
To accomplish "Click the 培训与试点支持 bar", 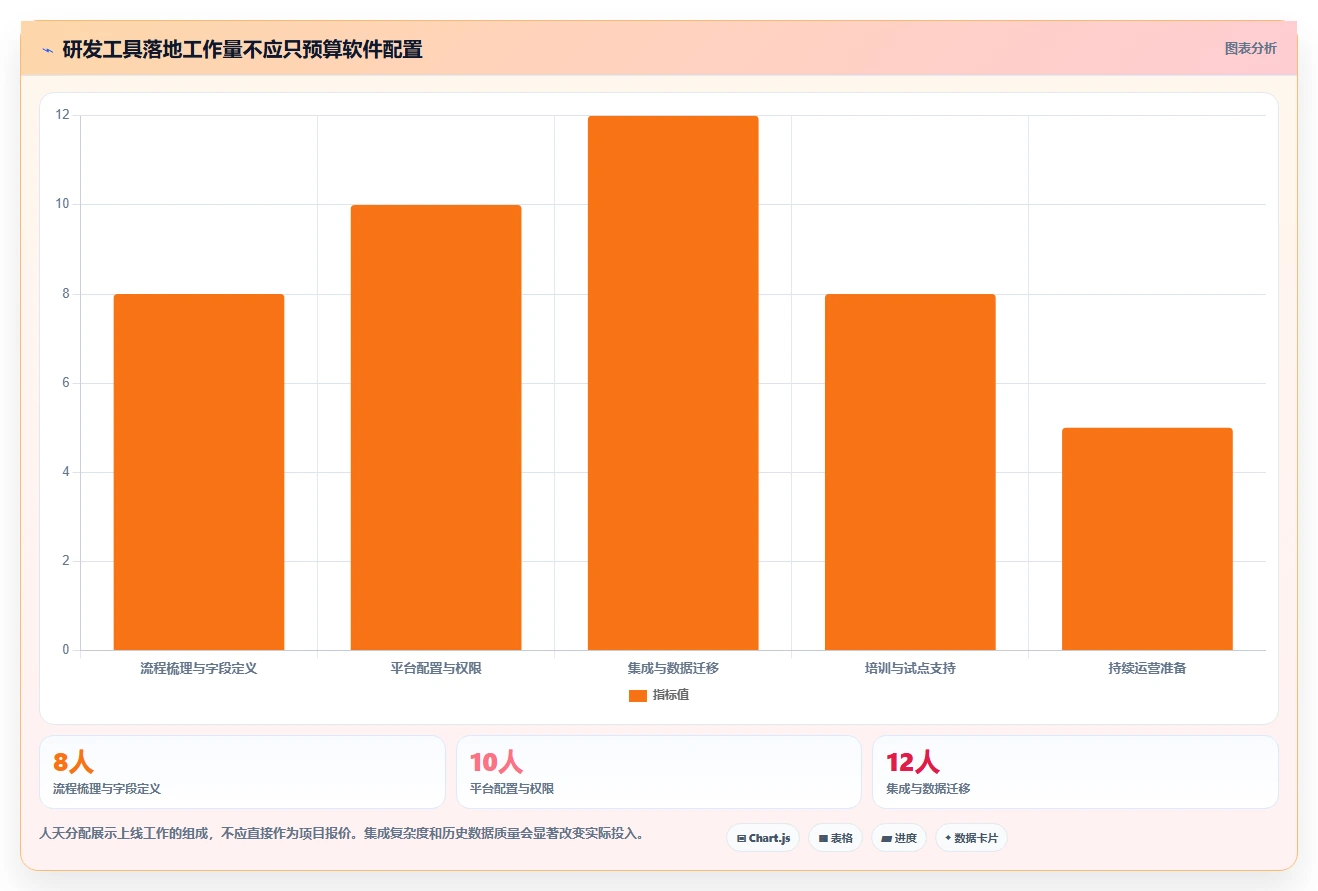I will click(x=910, y=472).
